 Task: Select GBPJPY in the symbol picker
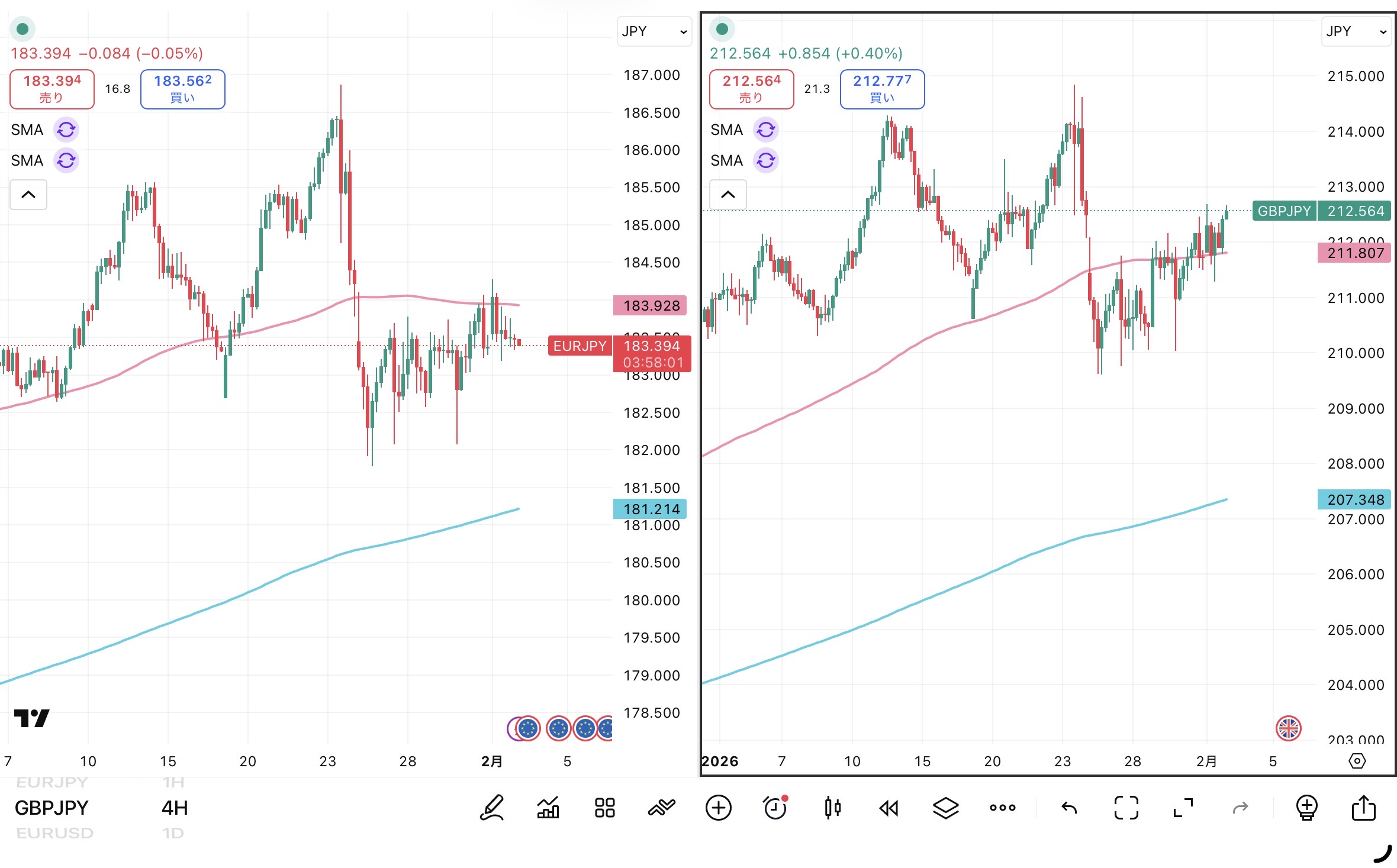51,808
